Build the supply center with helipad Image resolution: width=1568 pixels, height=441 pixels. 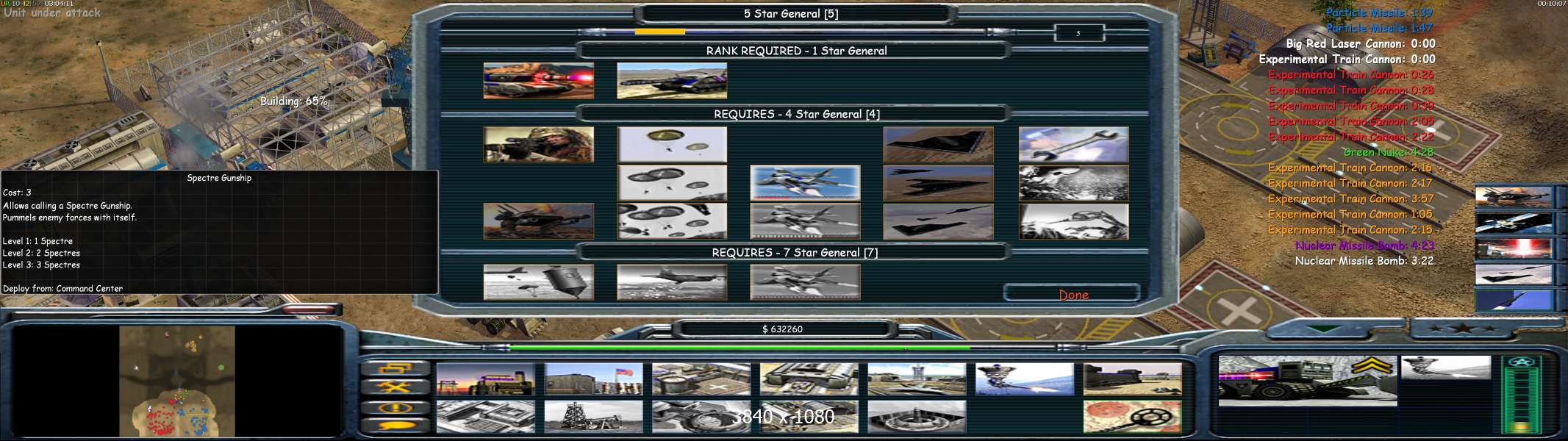701,379
